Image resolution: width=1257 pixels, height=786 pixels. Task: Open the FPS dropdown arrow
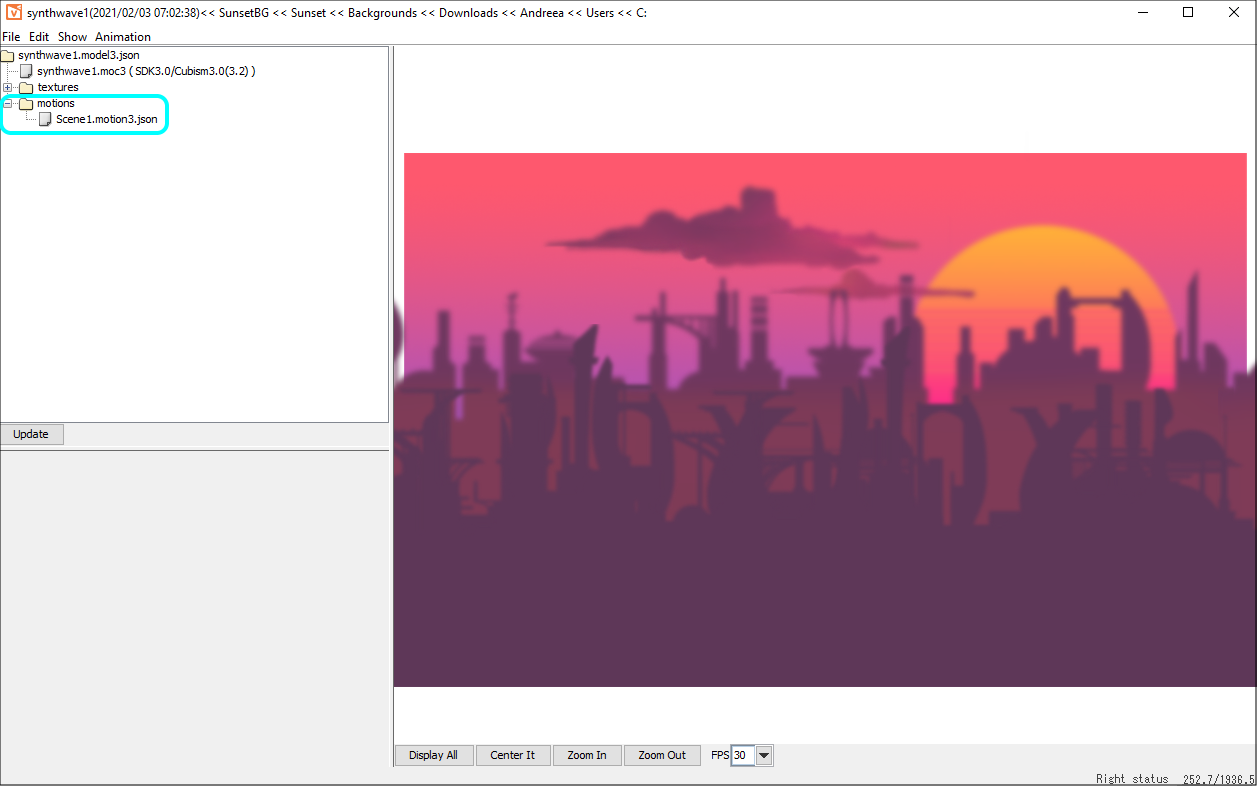pos(764,756)
